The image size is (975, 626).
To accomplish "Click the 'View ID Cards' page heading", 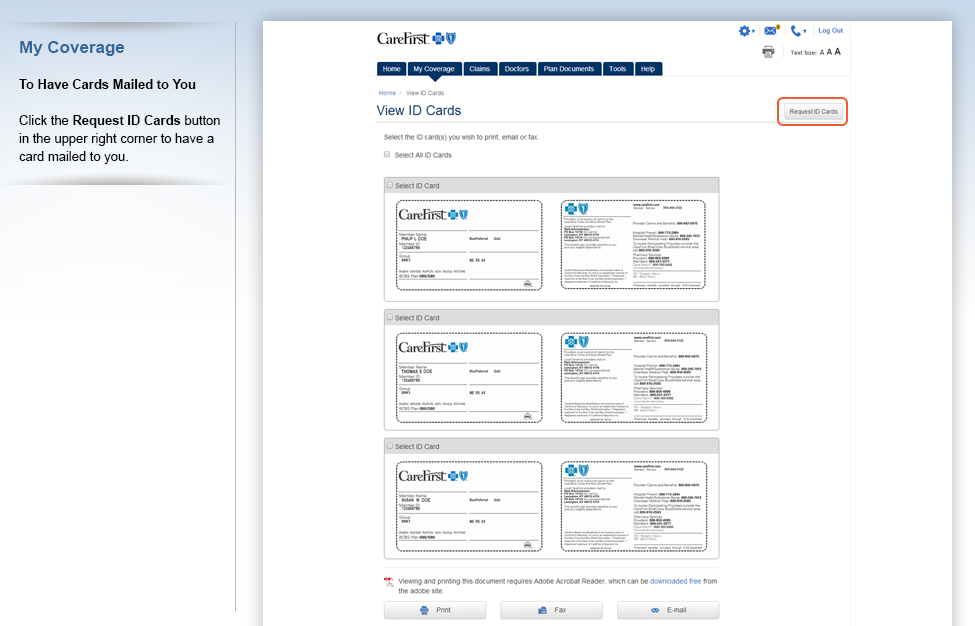I will (418, 111).
